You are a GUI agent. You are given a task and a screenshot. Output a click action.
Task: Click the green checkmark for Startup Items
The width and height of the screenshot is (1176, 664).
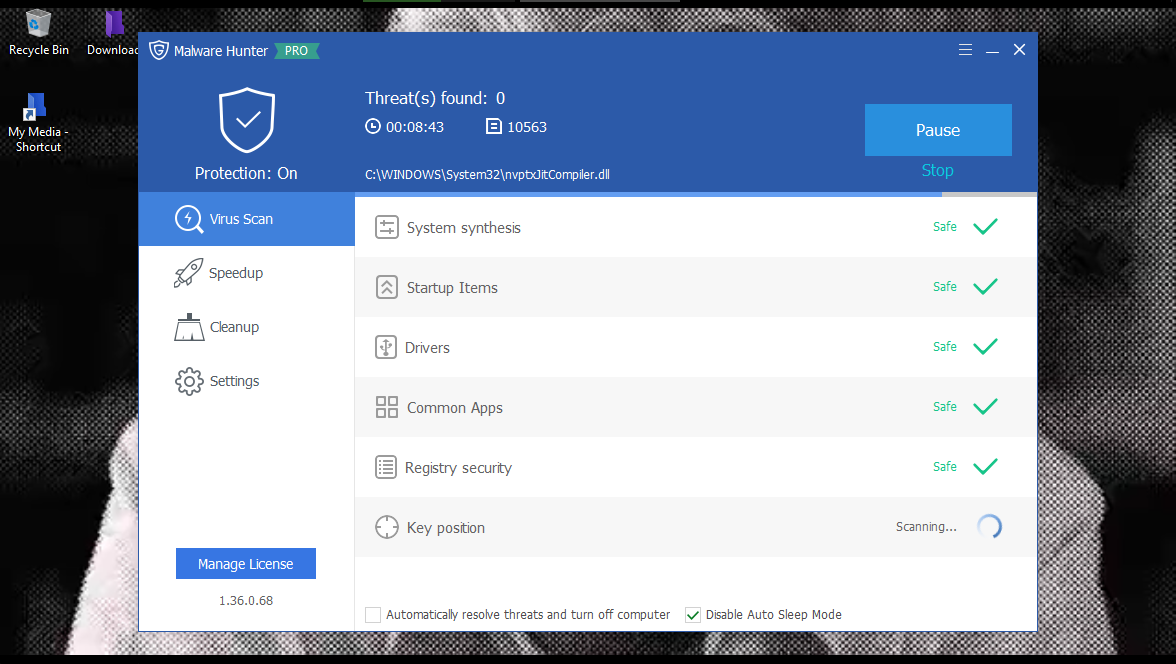click(x=986, y=287)
